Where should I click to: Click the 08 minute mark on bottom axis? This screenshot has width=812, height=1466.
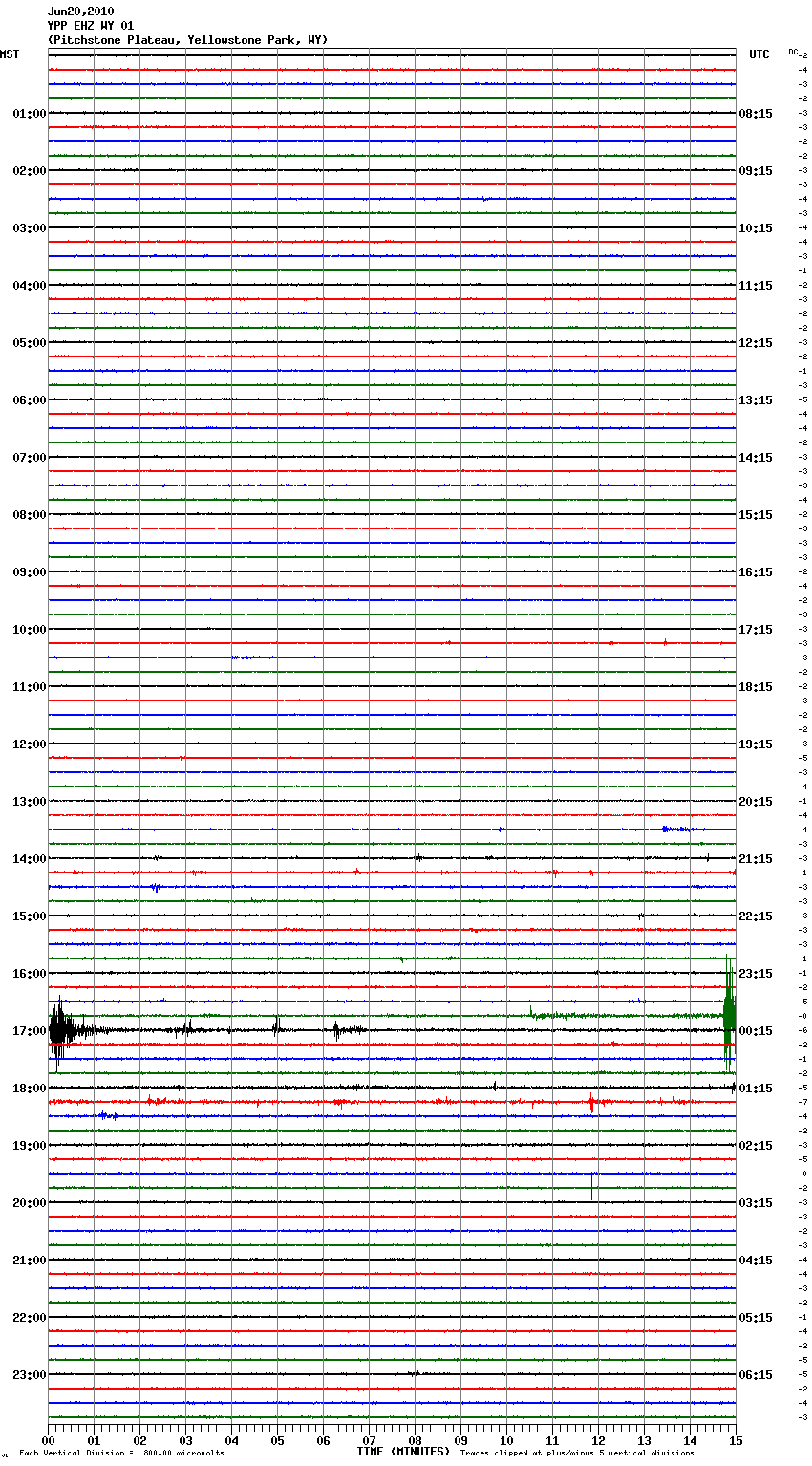pos(415,1440)
